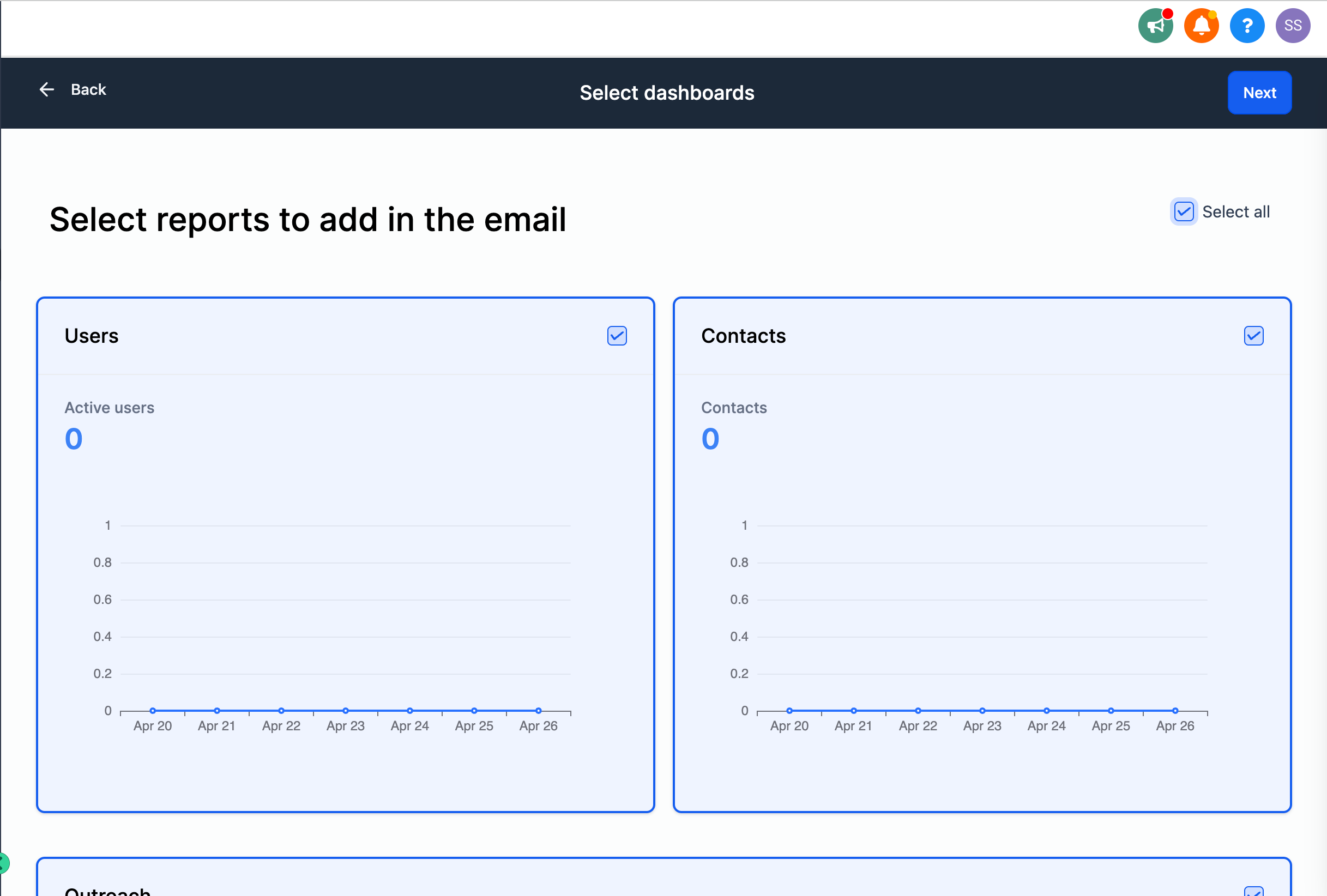Click the back arrow icon
Screen dimensions: 1327x896
(47, 89)
